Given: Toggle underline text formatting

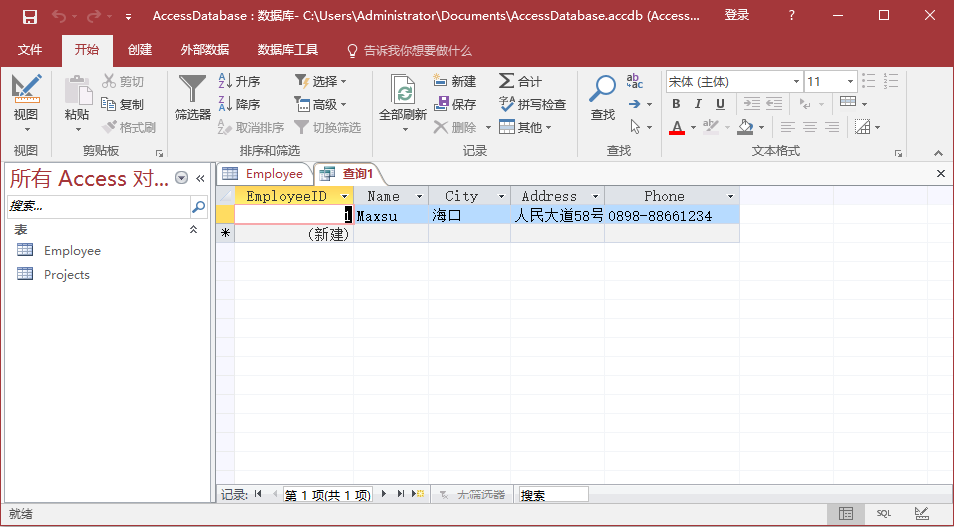Looking at the screenshot, I should pyautogui.click(x=720, y=104).
